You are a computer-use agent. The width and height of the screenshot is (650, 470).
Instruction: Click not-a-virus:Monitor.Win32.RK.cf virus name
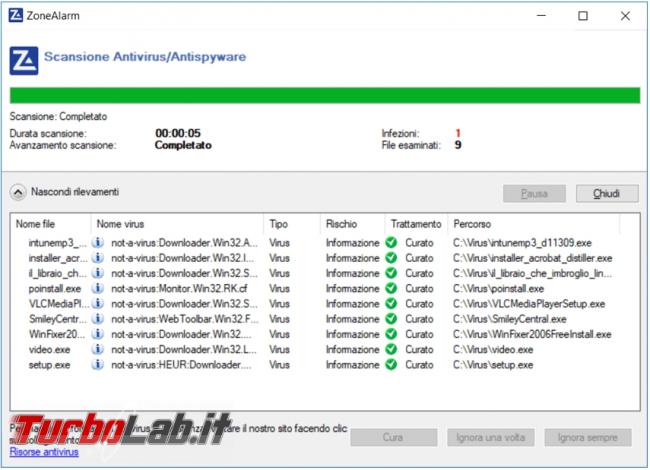tap(179, 288)
